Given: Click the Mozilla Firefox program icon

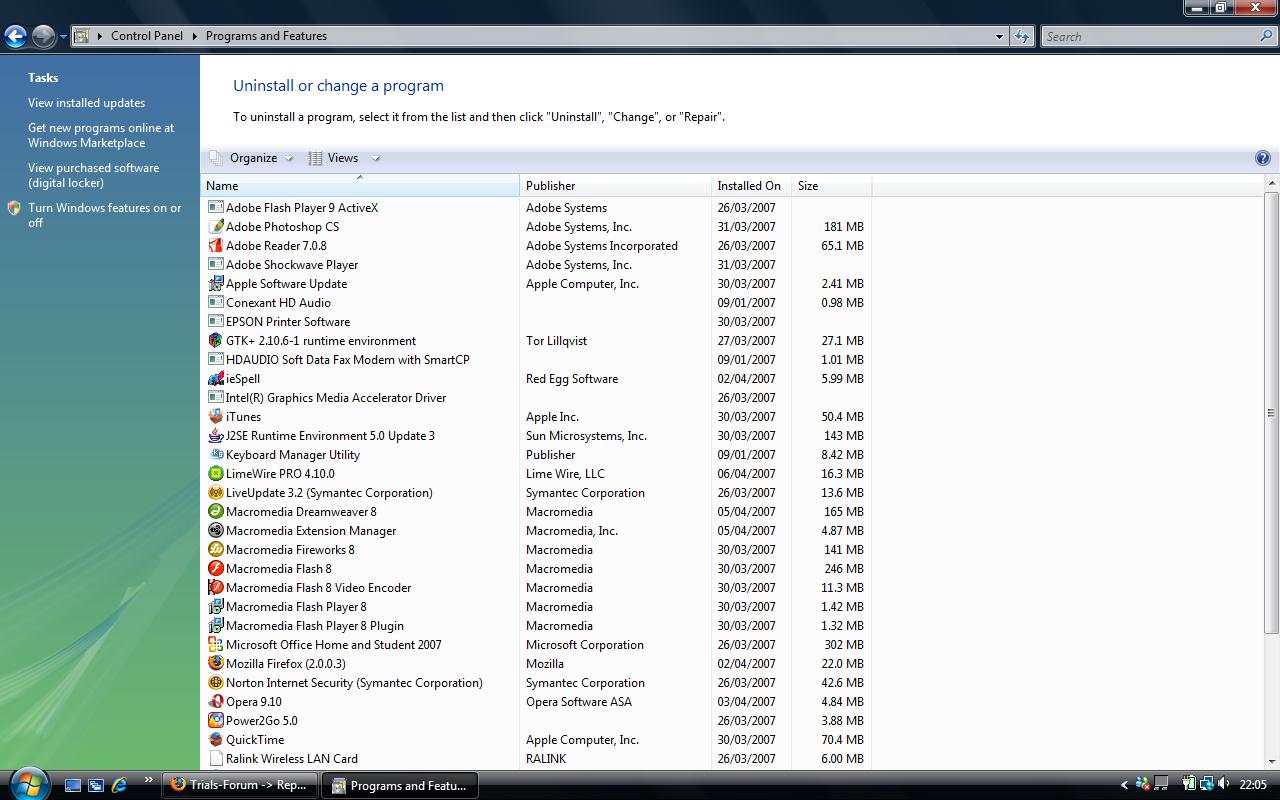Looking at the screenshot, I should click(x=215, y=664).
